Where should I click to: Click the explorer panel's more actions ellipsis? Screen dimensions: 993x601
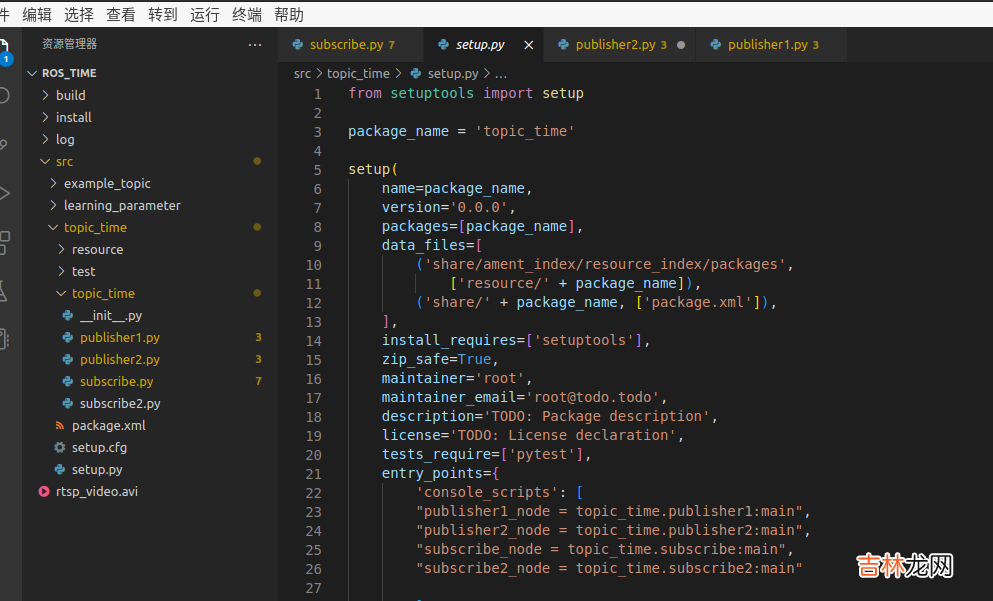pyautogui.click(x=255, y=45)
